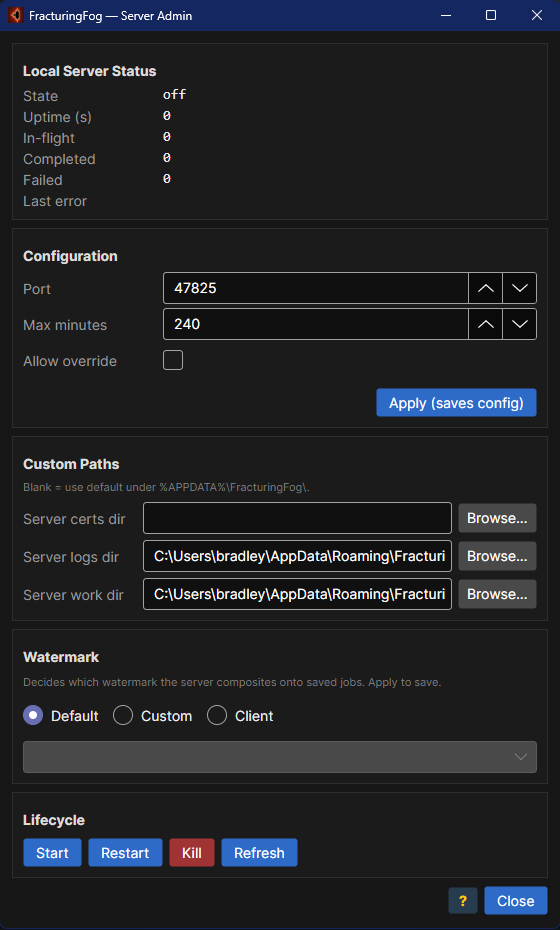Click the State value 'off'
This screenshot has width=560, height=930.
click(x=174, y=95)
